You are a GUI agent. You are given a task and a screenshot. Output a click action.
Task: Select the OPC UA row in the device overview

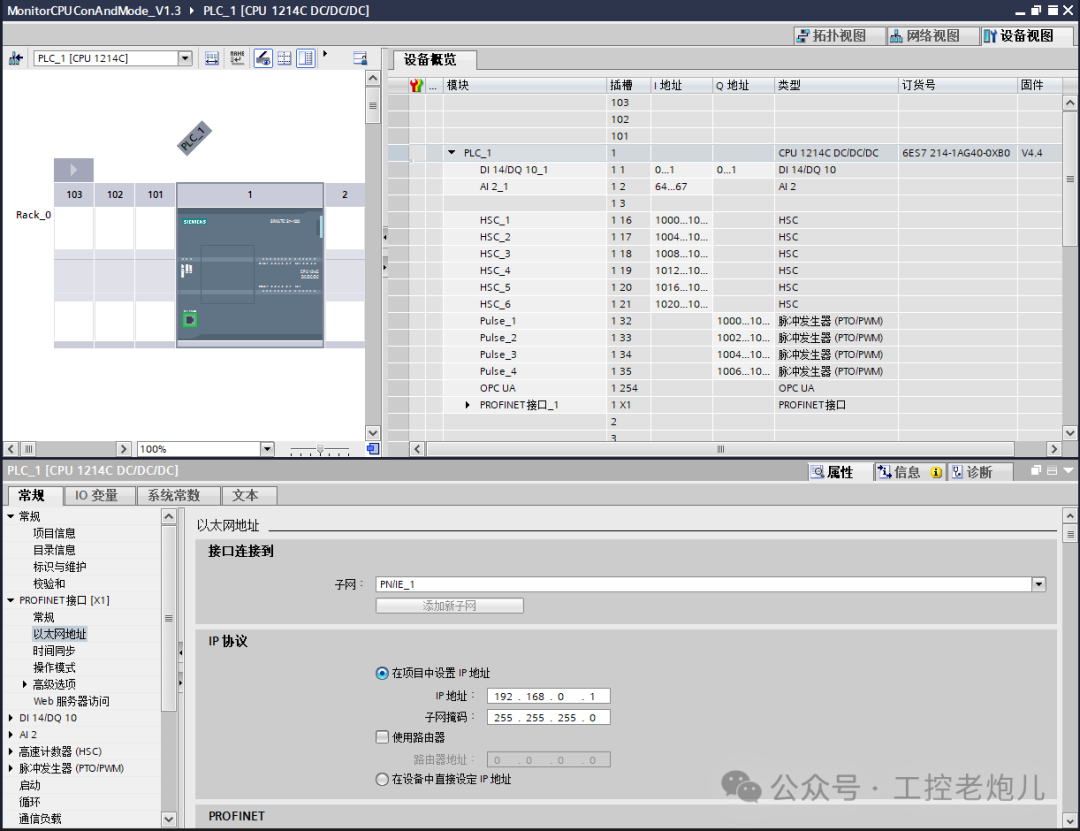point(725,389)
